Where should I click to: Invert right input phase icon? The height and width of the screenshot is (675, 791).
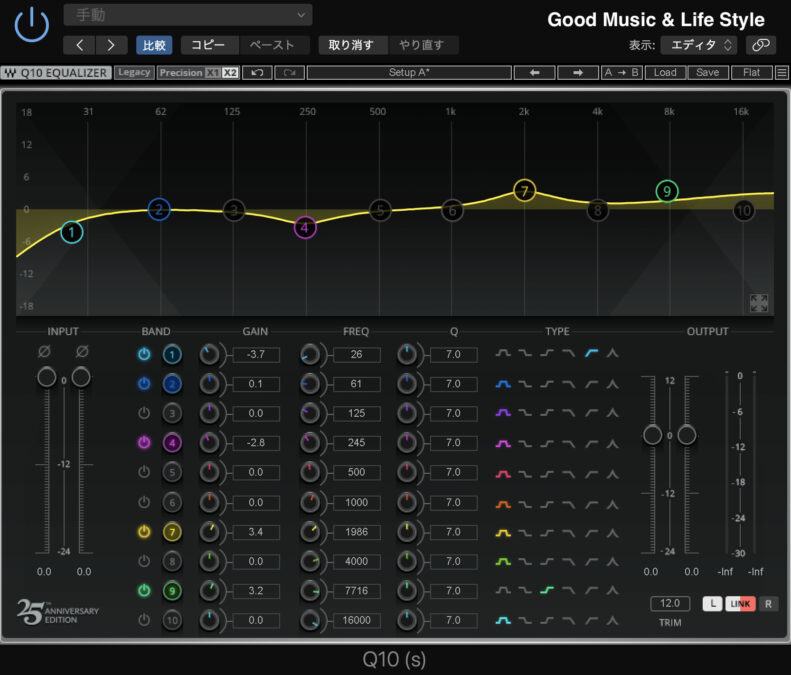pyautogui.click(x=82, y=351)
